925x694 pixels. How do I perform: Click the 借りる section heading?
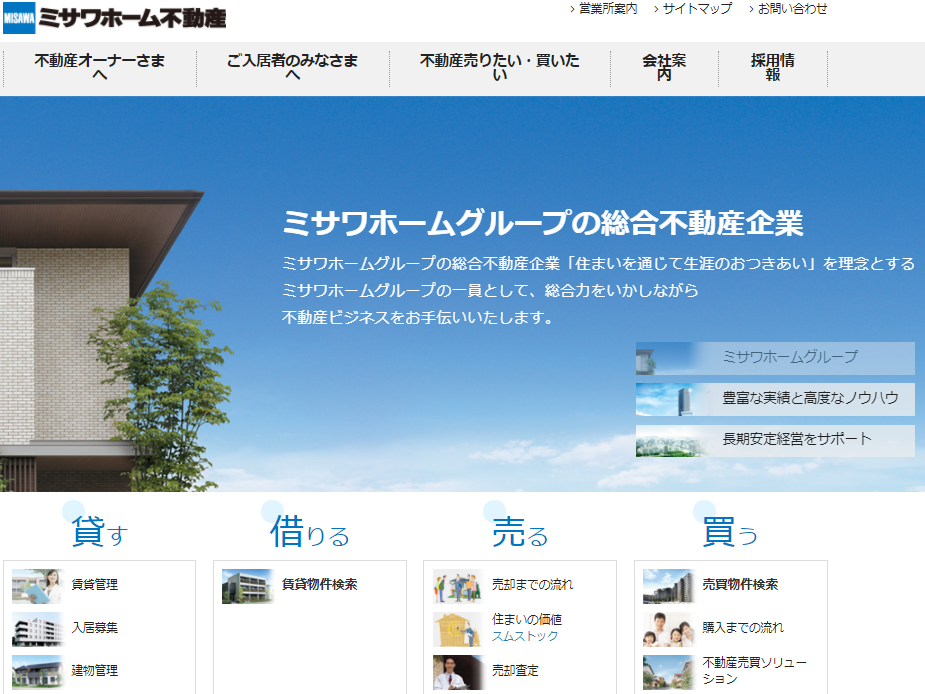coord(310,532)
